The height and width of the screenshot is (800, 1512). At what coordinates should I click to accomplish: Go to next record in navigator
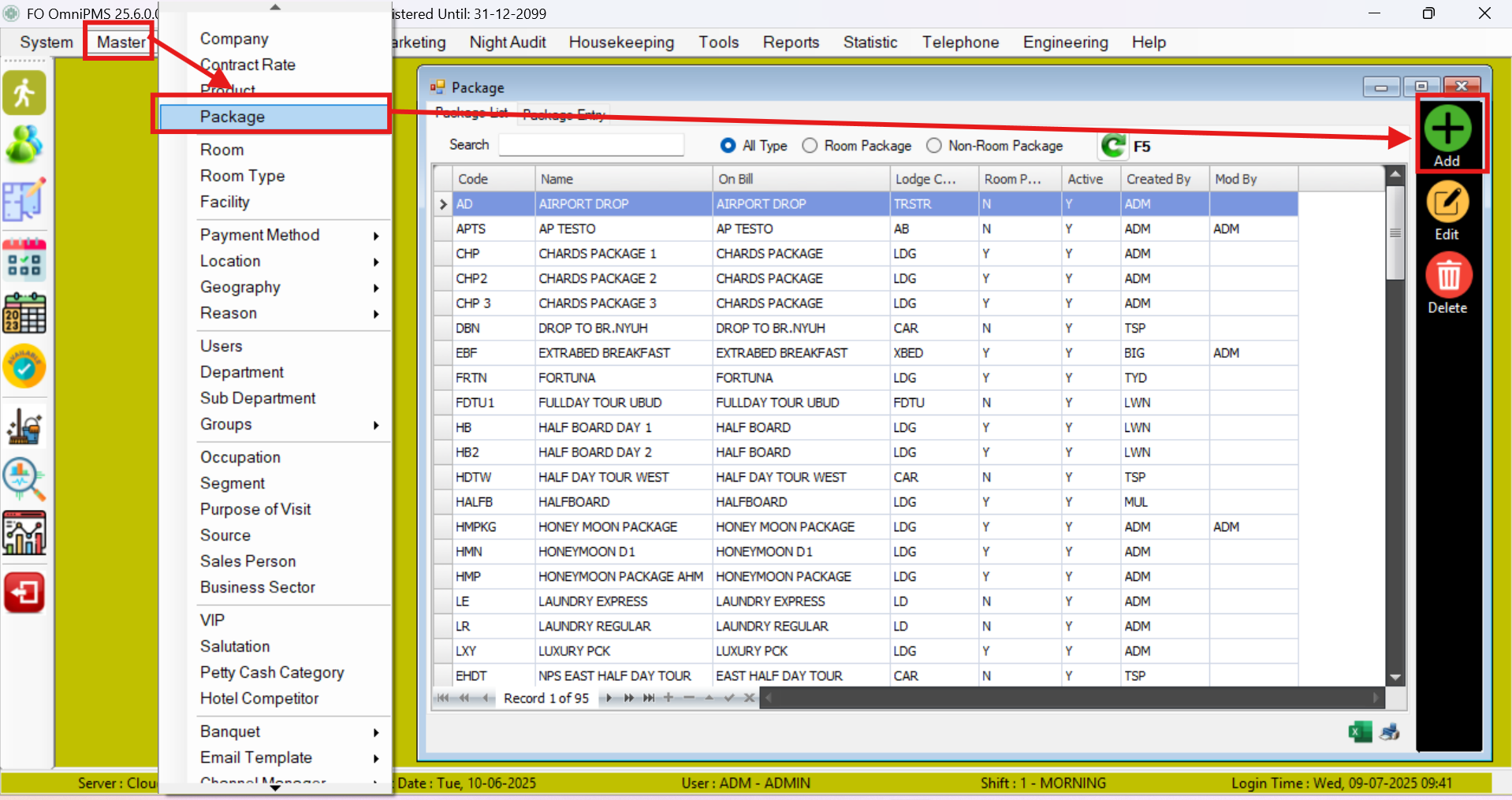[x=609, y=698]
